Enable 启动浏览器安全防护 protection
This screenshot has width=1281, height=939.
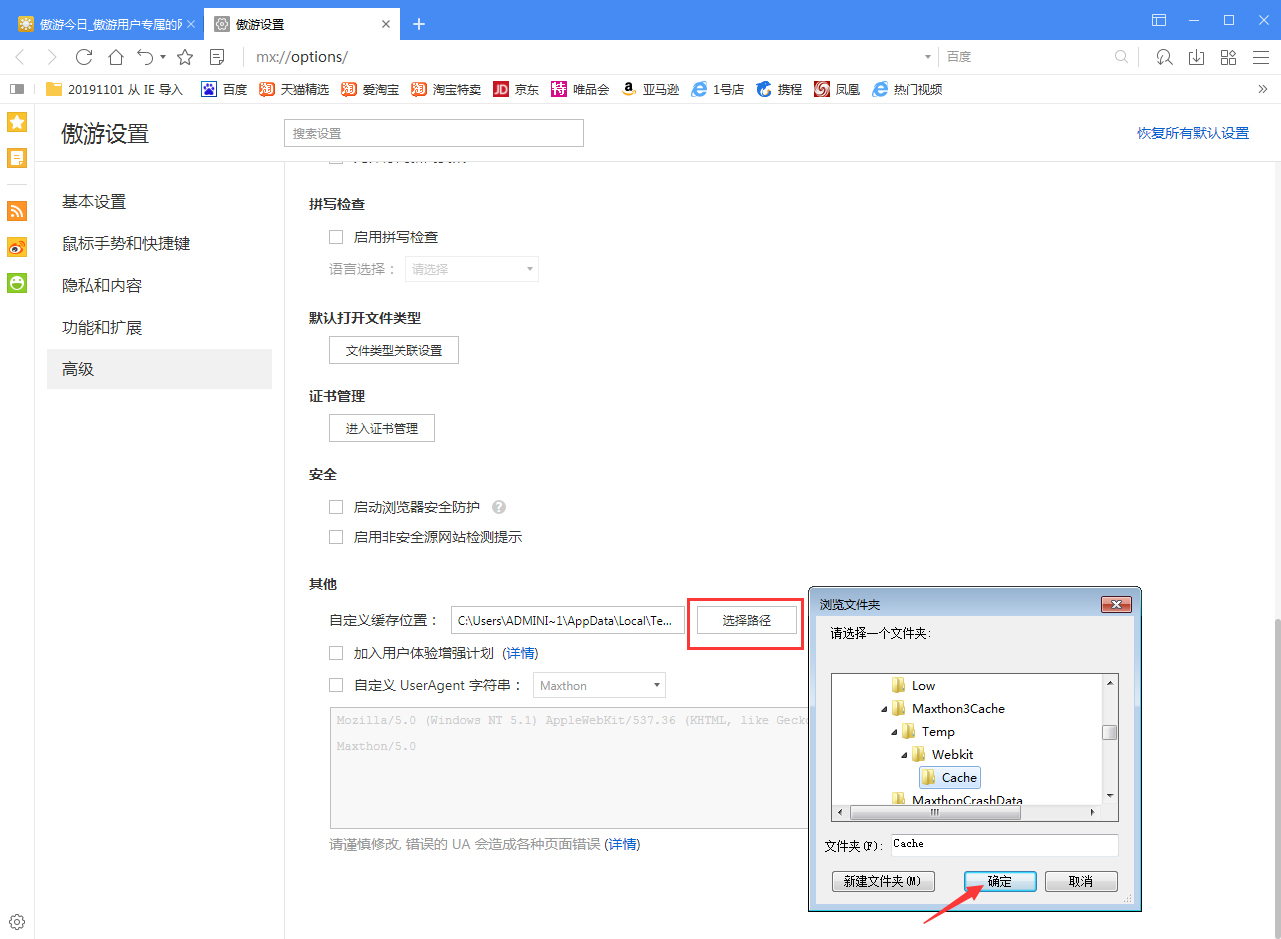tap(336, 506)
